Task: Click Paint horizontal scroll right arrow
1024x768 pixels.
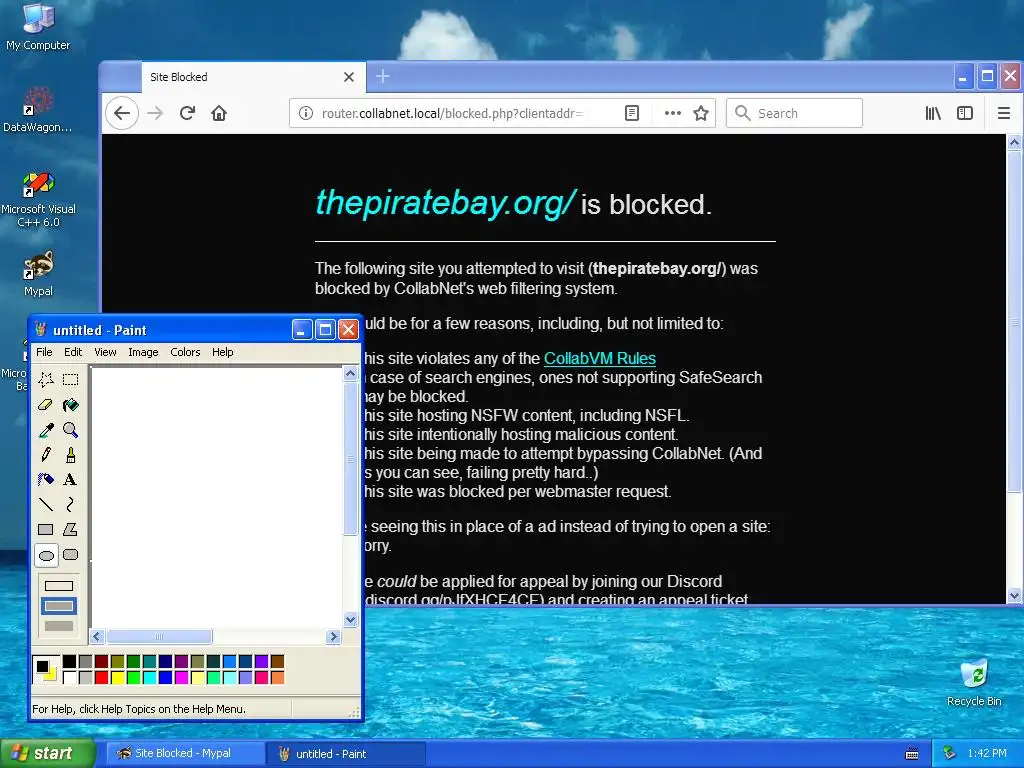Action: [x=334, y=636]
